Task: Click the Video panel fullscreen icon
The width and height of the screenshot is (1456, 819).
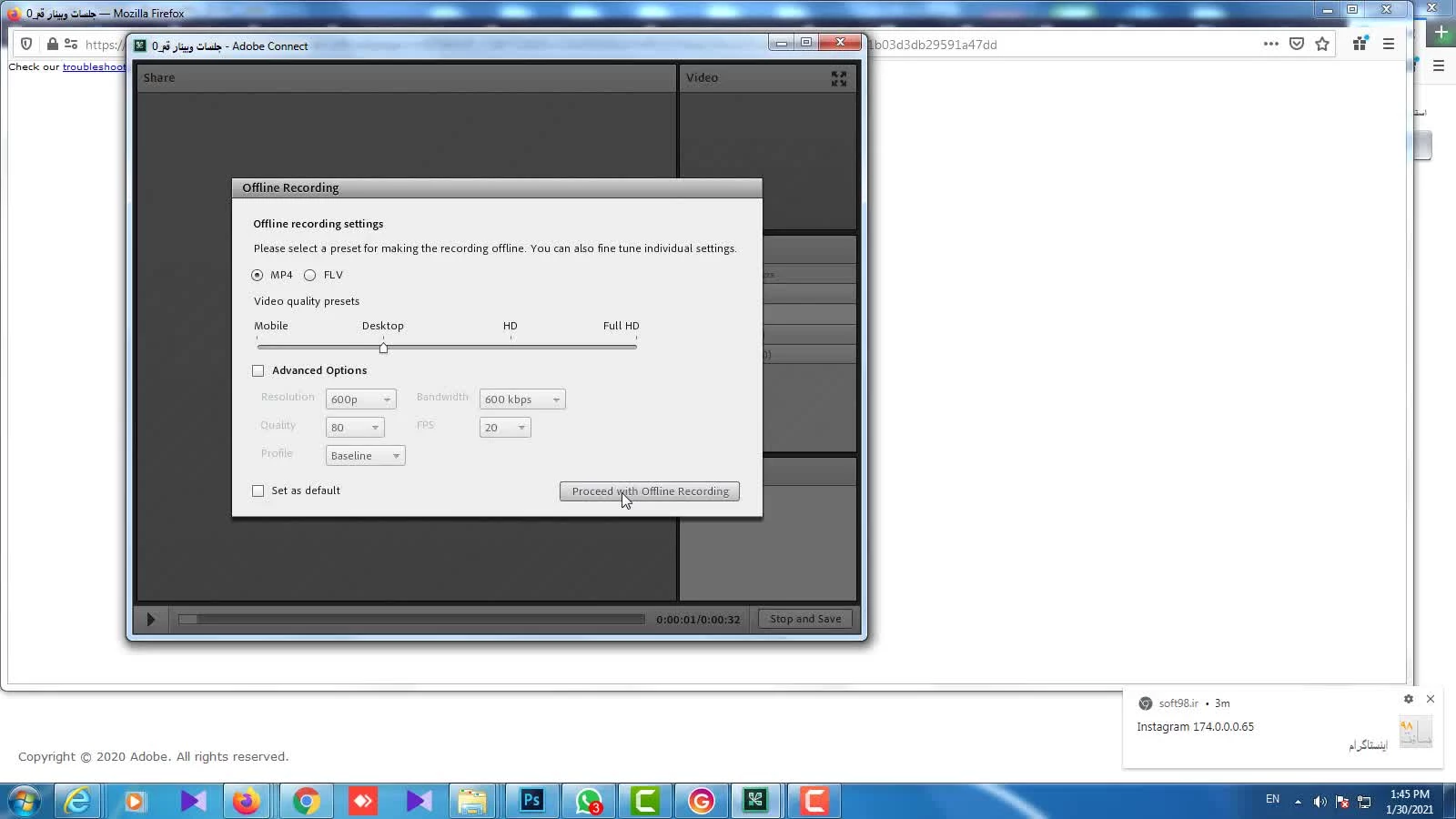Action: (838, 79)
